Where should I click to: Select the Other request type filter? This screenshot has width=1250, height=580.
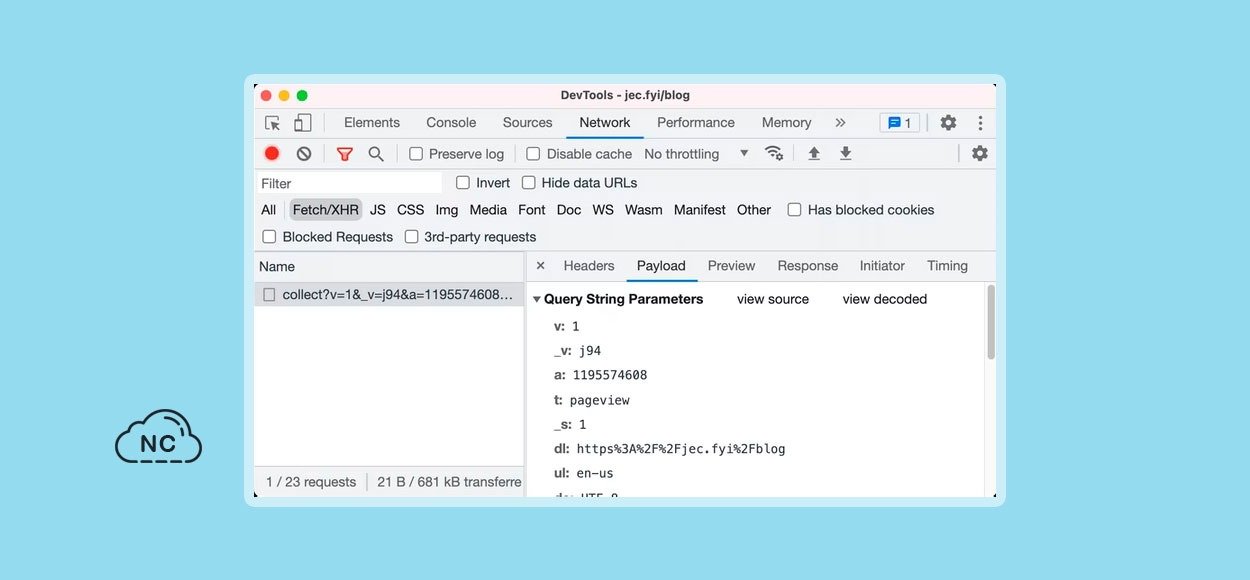point(754,210)
